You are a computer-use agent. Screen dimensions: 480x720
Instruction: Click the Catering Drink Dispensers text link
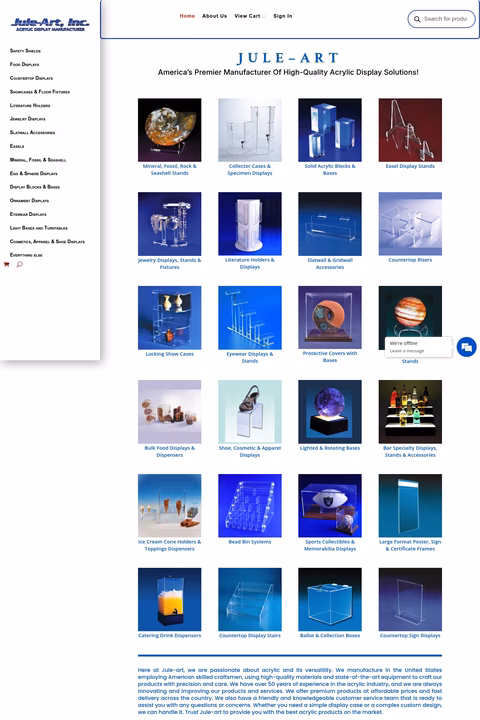pyautogui.click(x=169, y=636)
